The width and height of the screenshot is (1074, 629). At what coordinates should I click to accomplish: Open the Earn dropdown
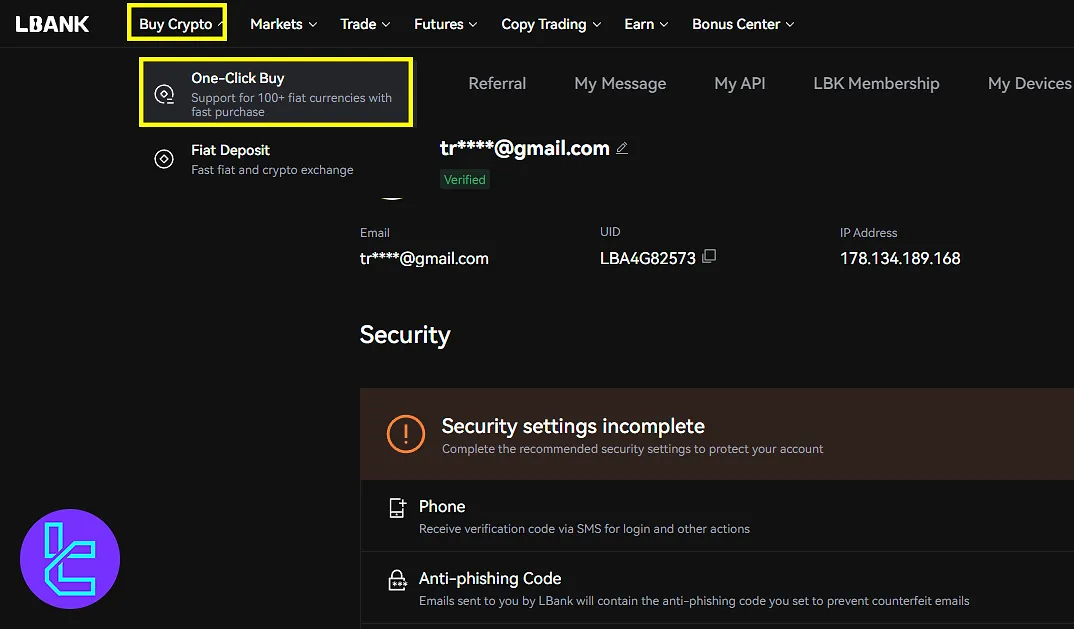646,24
